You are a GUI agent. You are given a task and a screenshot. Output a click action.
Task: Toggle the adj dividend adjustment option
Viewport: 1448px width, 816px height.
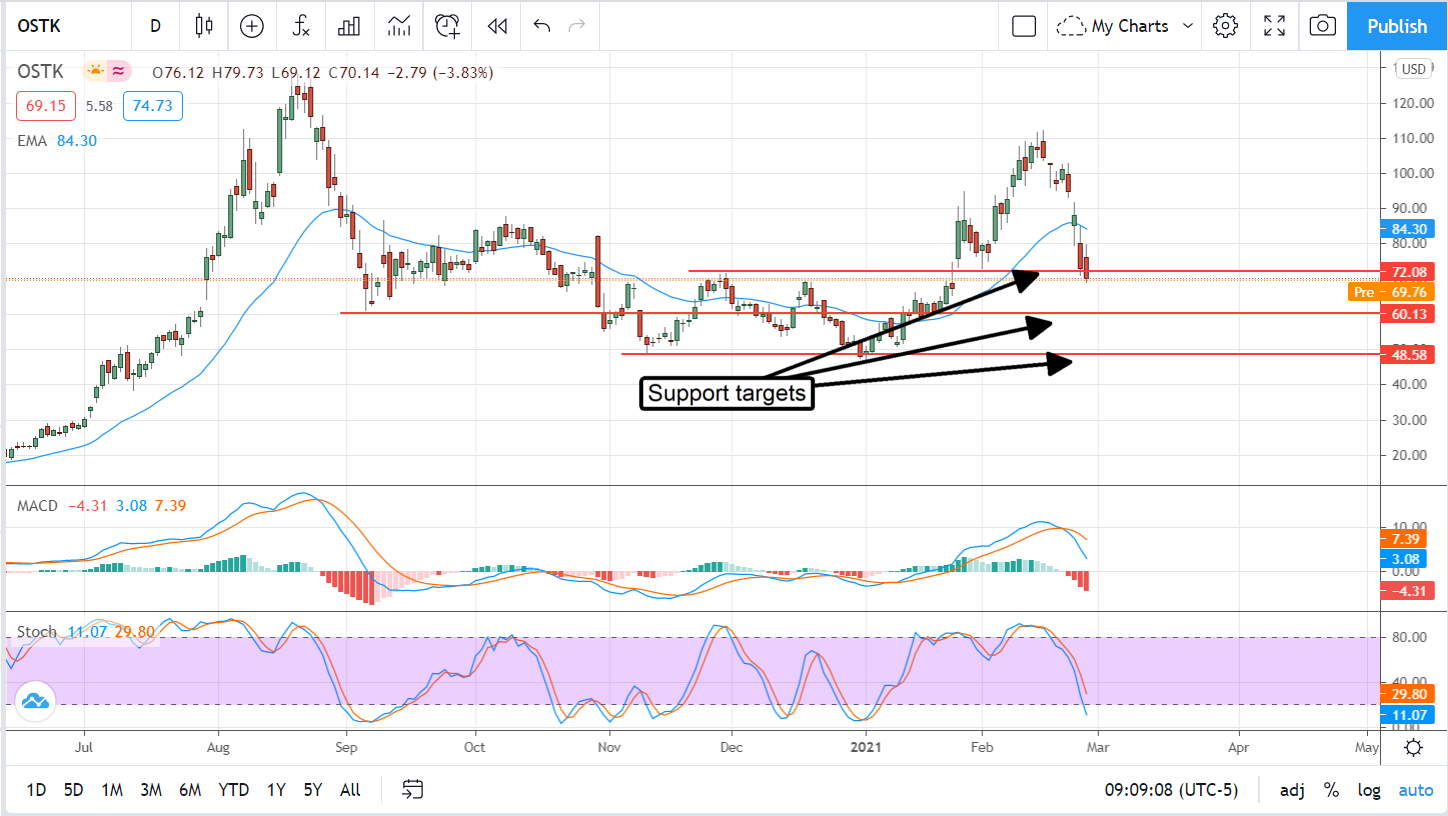1291,790
